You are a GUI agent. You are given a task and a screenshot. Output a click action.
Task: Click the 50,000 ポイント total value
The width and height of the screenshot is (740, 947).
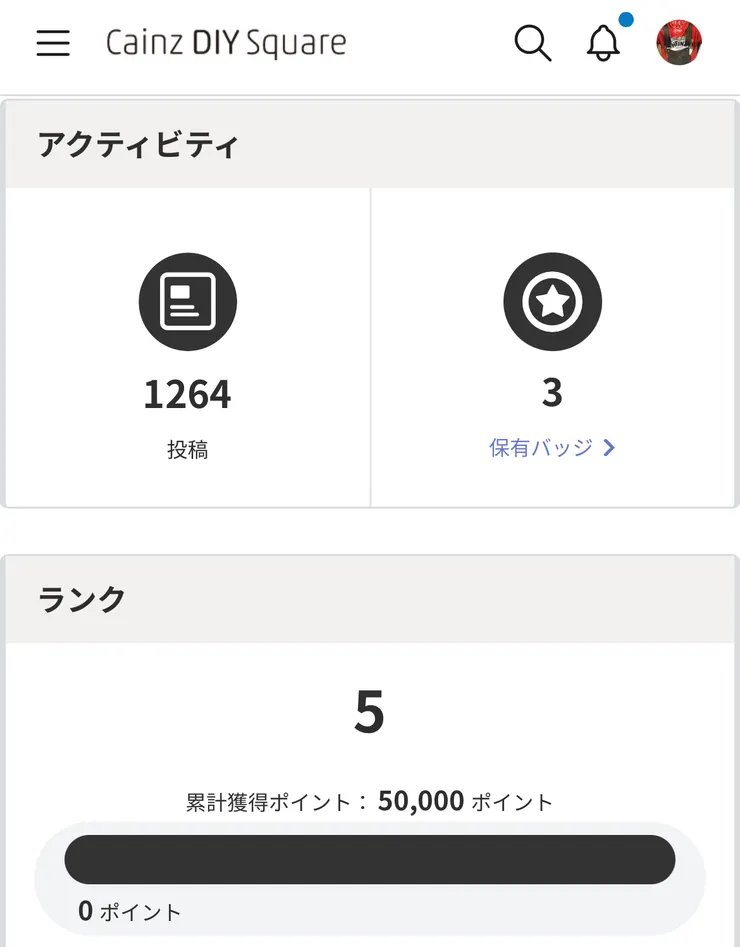(465, 802)
